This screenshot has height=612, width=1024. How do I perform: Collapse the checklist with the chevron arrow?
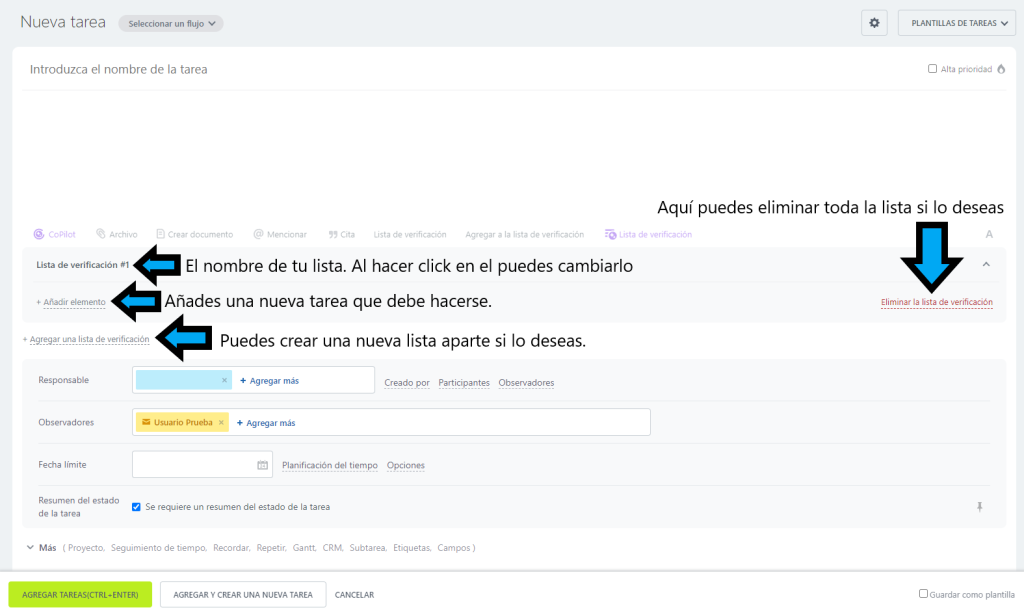(986, 264)
